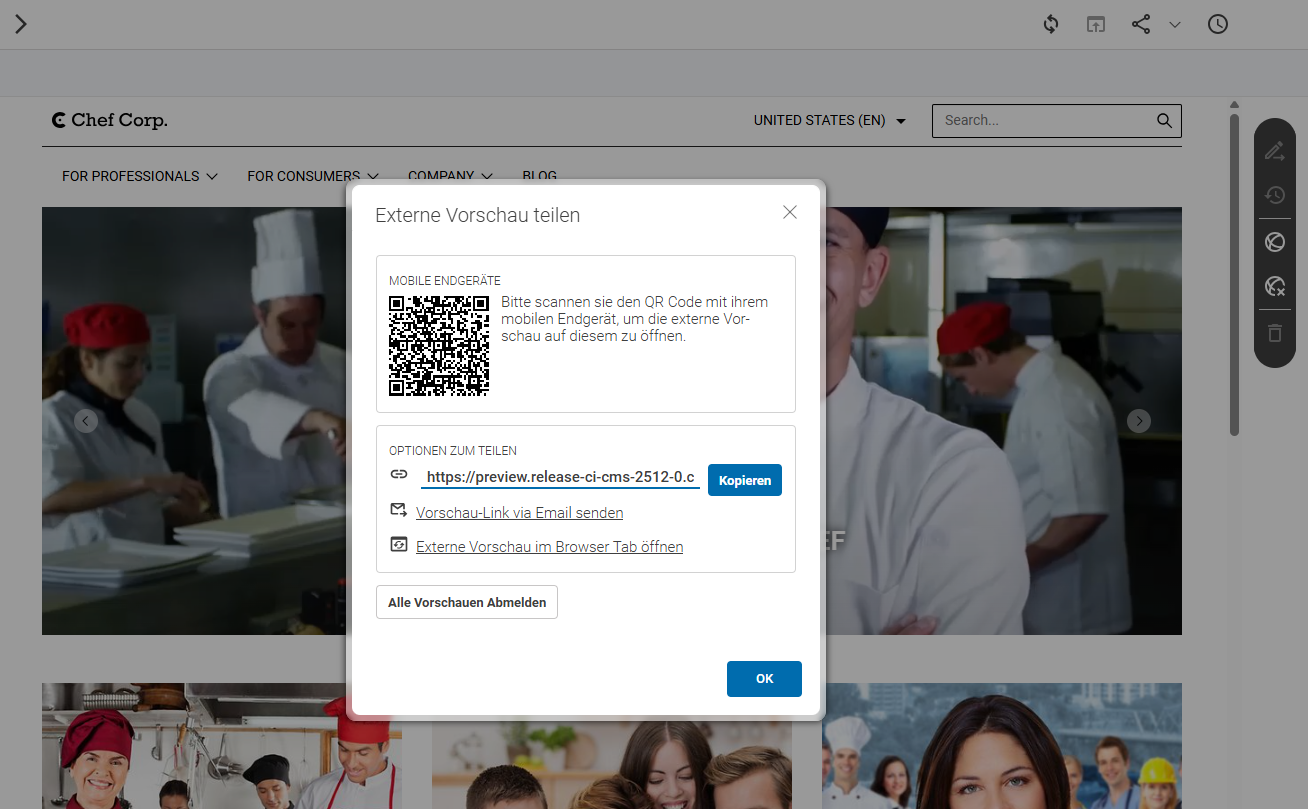This screenshot has height=809, width=1308.
Task: Click the edit pencil icon in side toolbar
Action: [x=1274, y=151]
